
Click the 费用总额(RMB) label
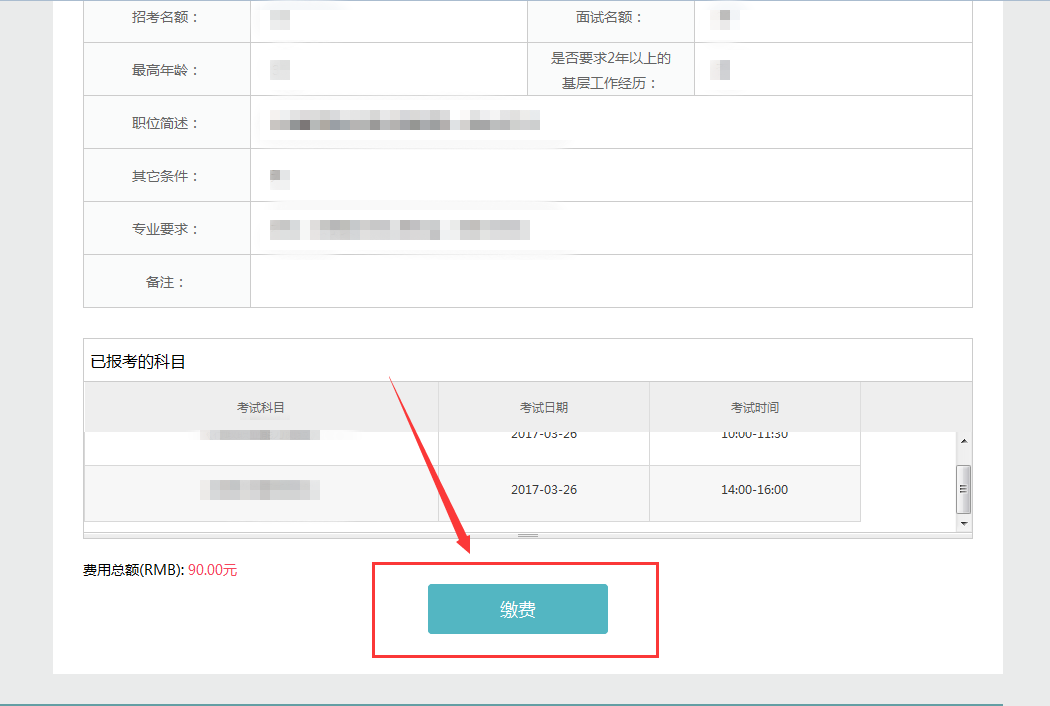click(133, 570)
